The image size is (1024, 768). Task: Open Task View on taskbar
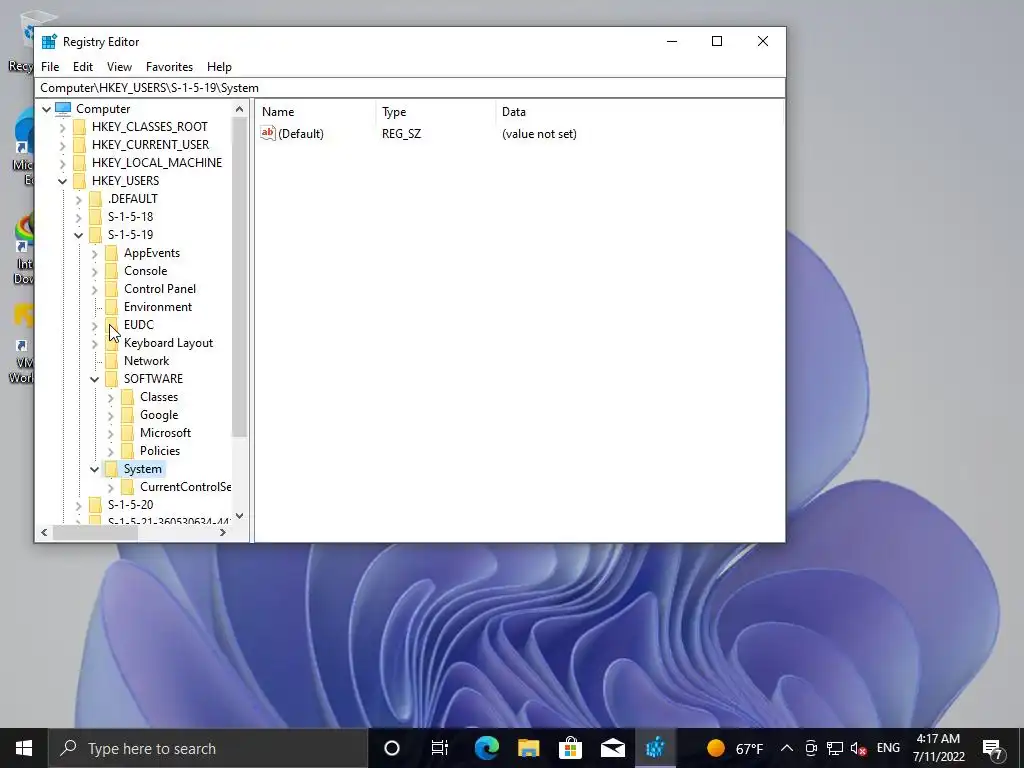click(440, 748)
